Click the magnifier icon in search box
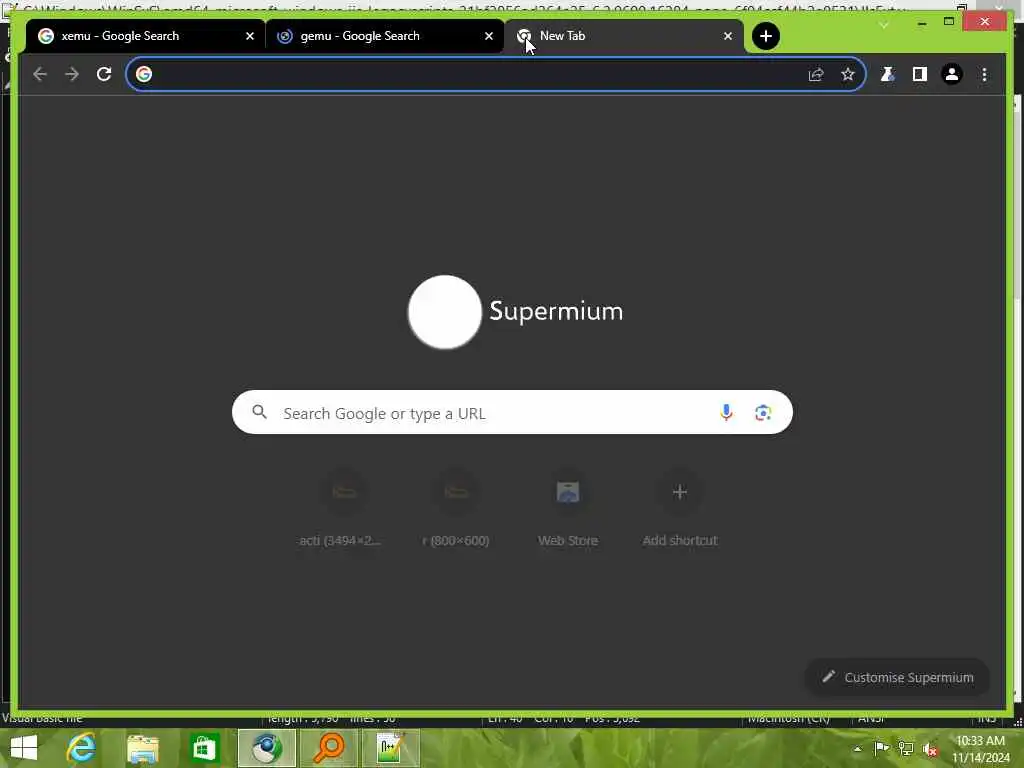 point(259,412)
